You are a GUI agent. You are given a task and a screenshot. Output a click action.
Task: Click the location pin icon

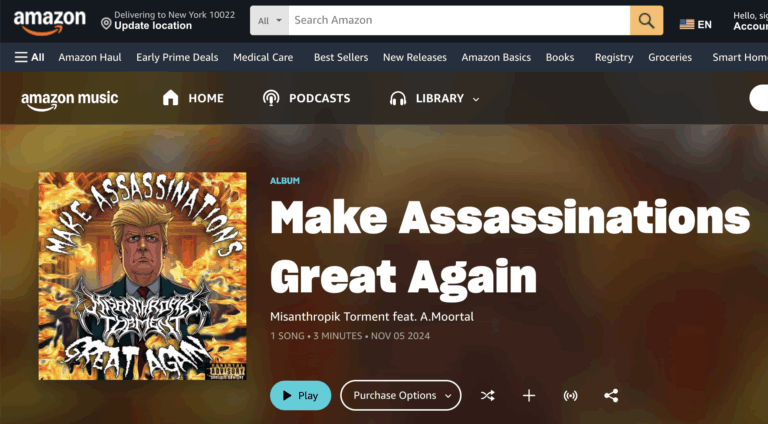(106, 23)
